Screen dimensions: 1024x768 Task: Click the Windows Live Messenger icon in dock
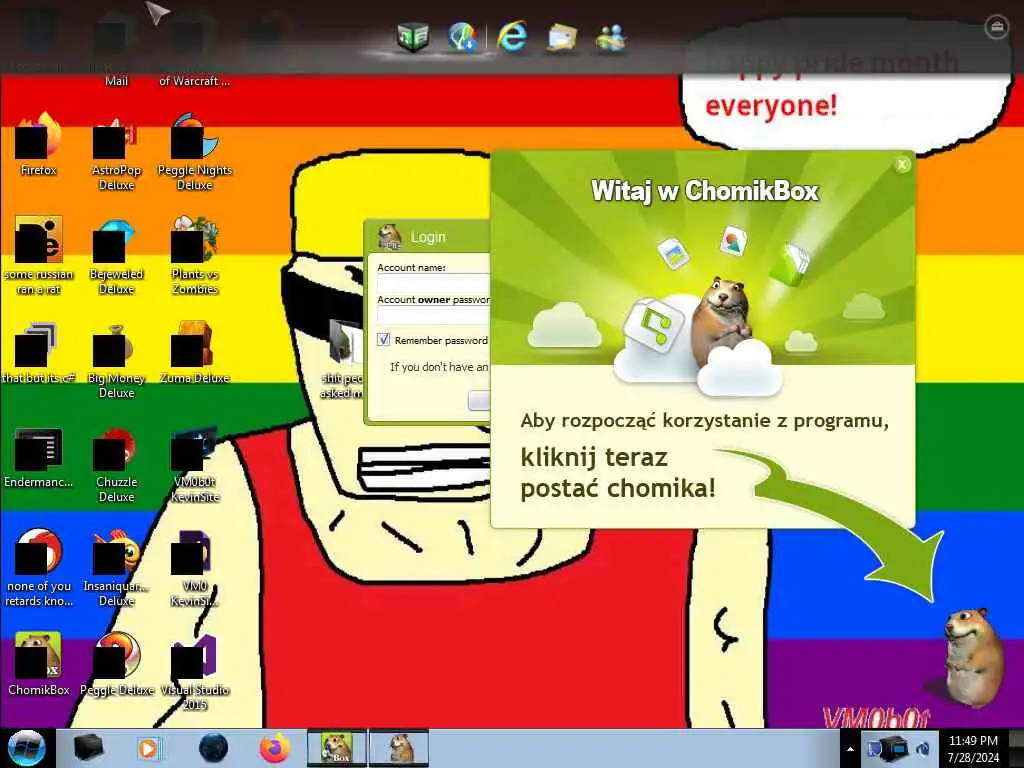tap(611, 37)
